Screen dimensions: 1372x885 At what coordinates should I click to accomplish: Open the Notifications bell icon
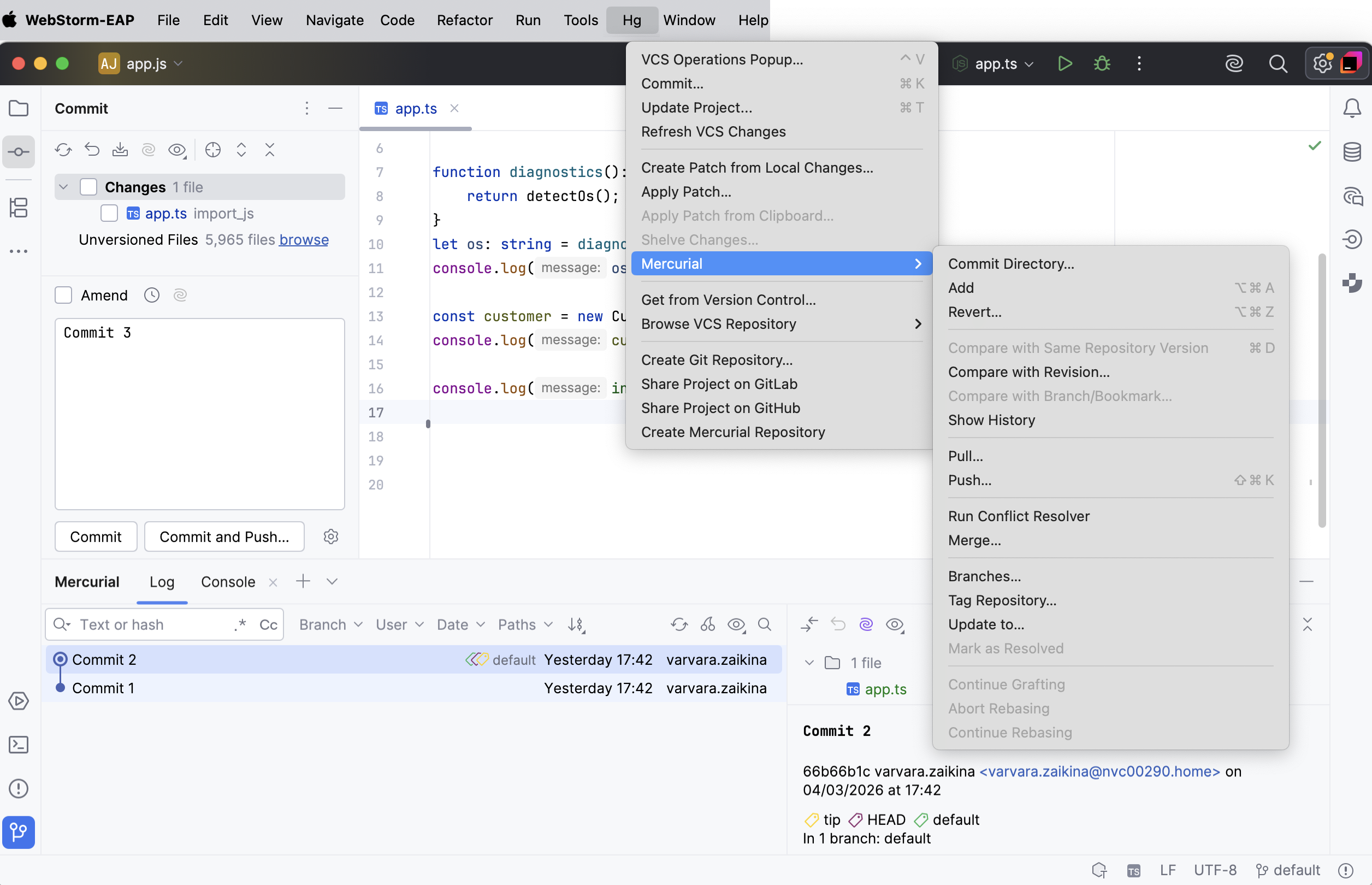pos(1352,108)
